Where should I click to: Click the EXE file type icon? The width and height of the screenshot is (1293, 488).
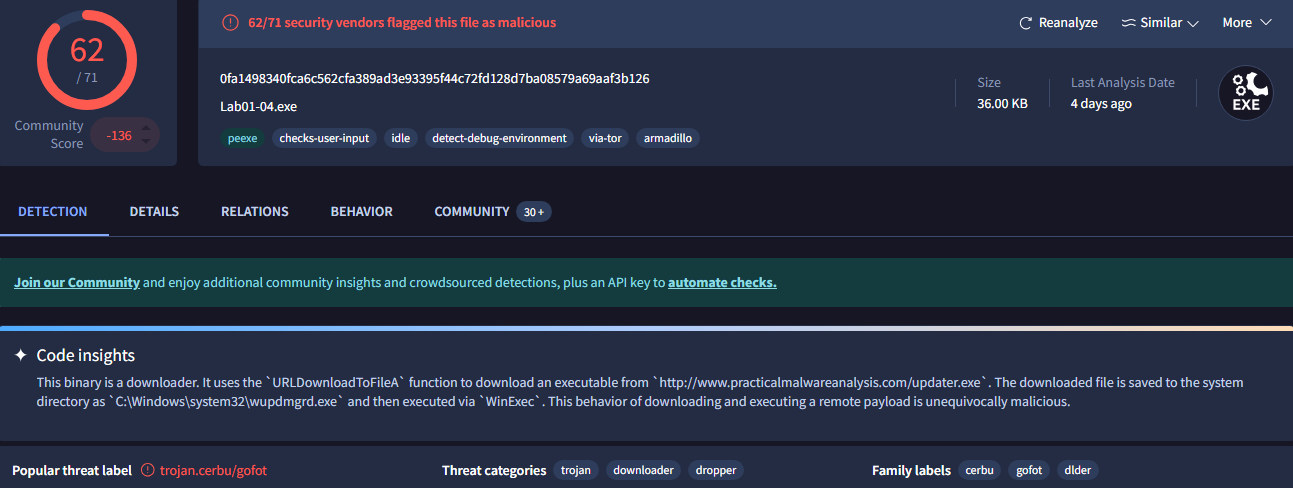pyautogui.click(x=1245, y=94)
